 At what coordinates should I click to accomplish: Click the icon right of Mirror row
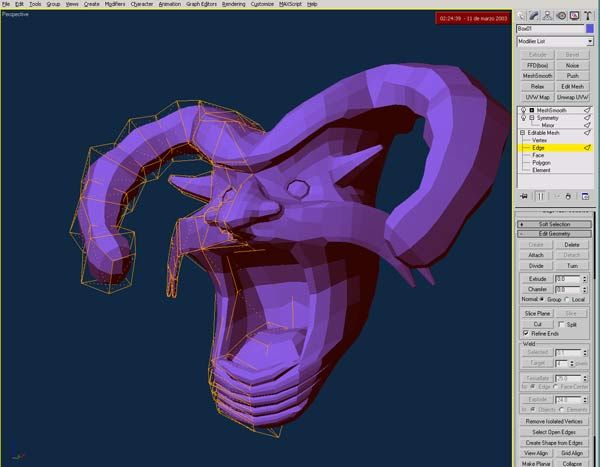pyautogui.click(x=587, y=125)
